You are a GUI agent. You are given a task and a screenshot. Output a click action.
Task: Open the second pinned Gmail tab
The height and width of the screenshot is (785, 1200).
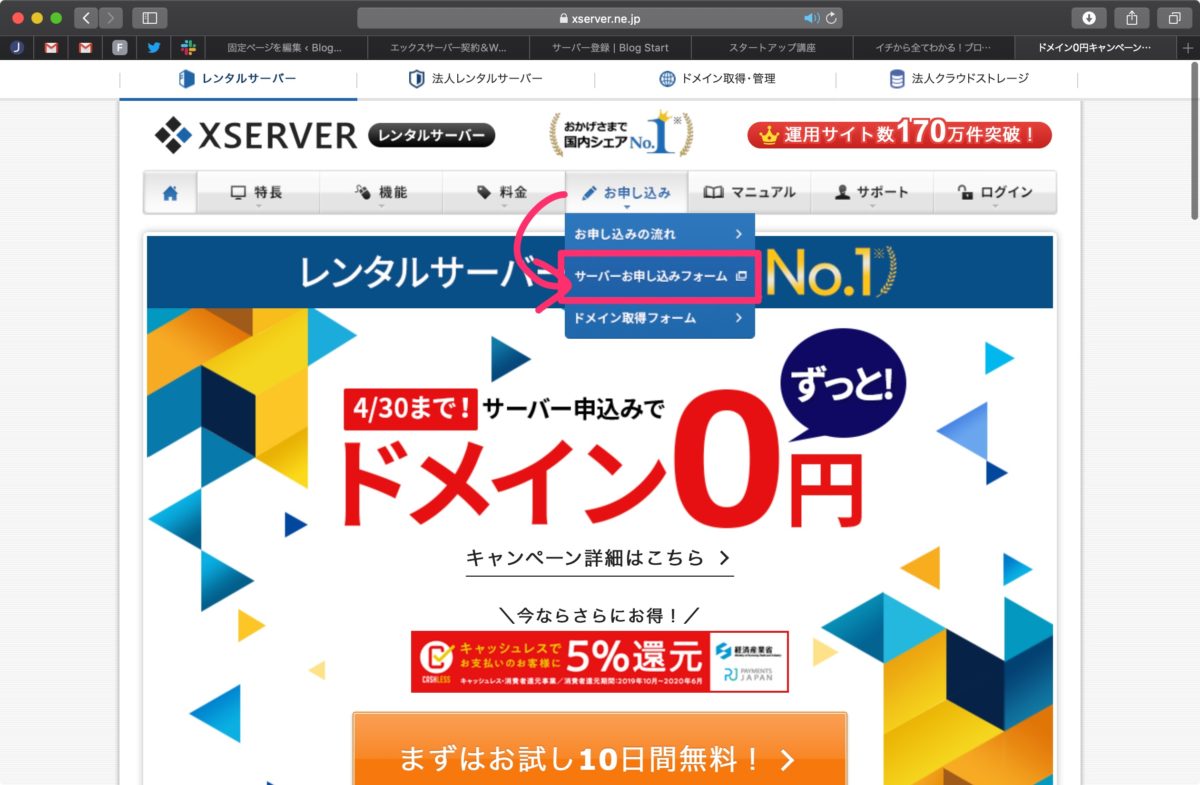pos(86,47)
